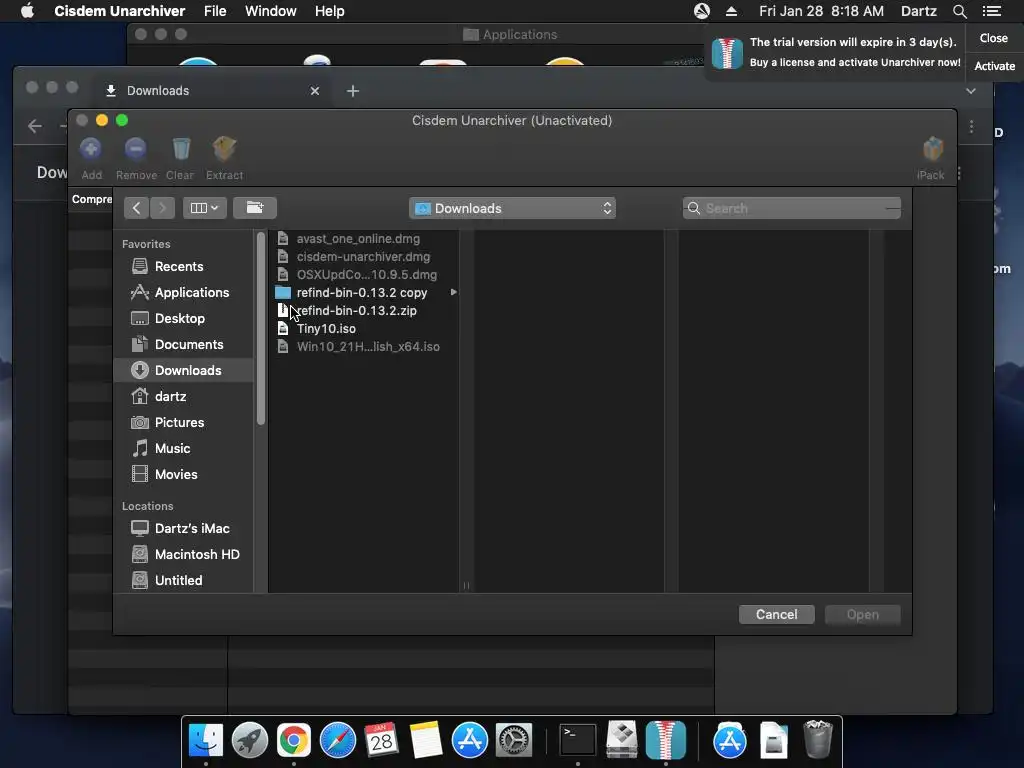
Task: Open the Window menu
Action: [x=270, y=11]
